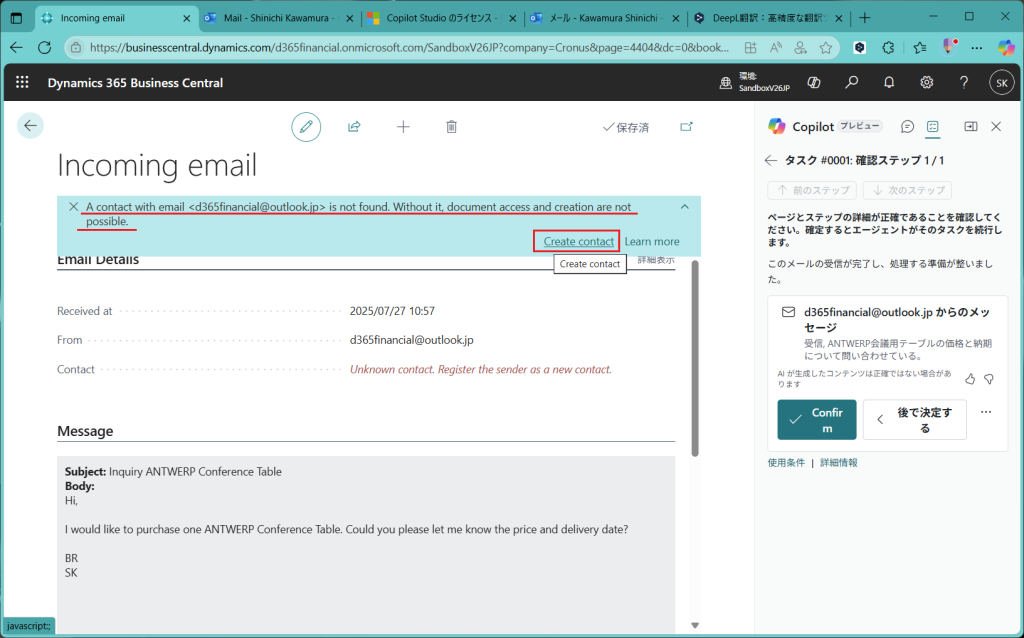Click the From value d365financial@outlook.jp
The image size is (1024, 638).
pos(411,340)
